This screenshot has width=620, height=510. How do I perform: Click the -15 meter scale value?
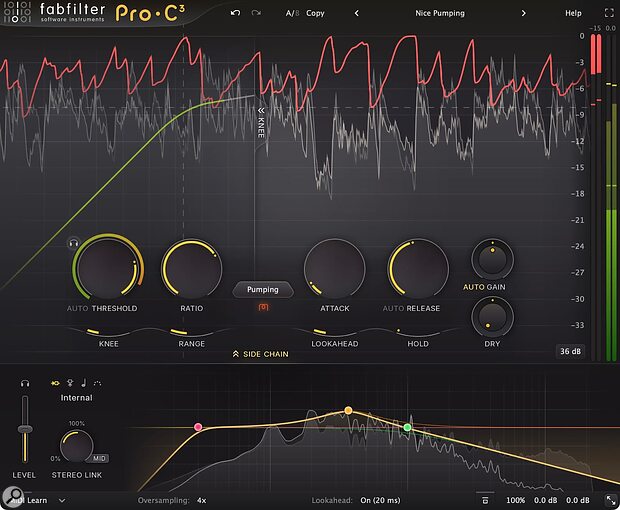pos(595,28)
